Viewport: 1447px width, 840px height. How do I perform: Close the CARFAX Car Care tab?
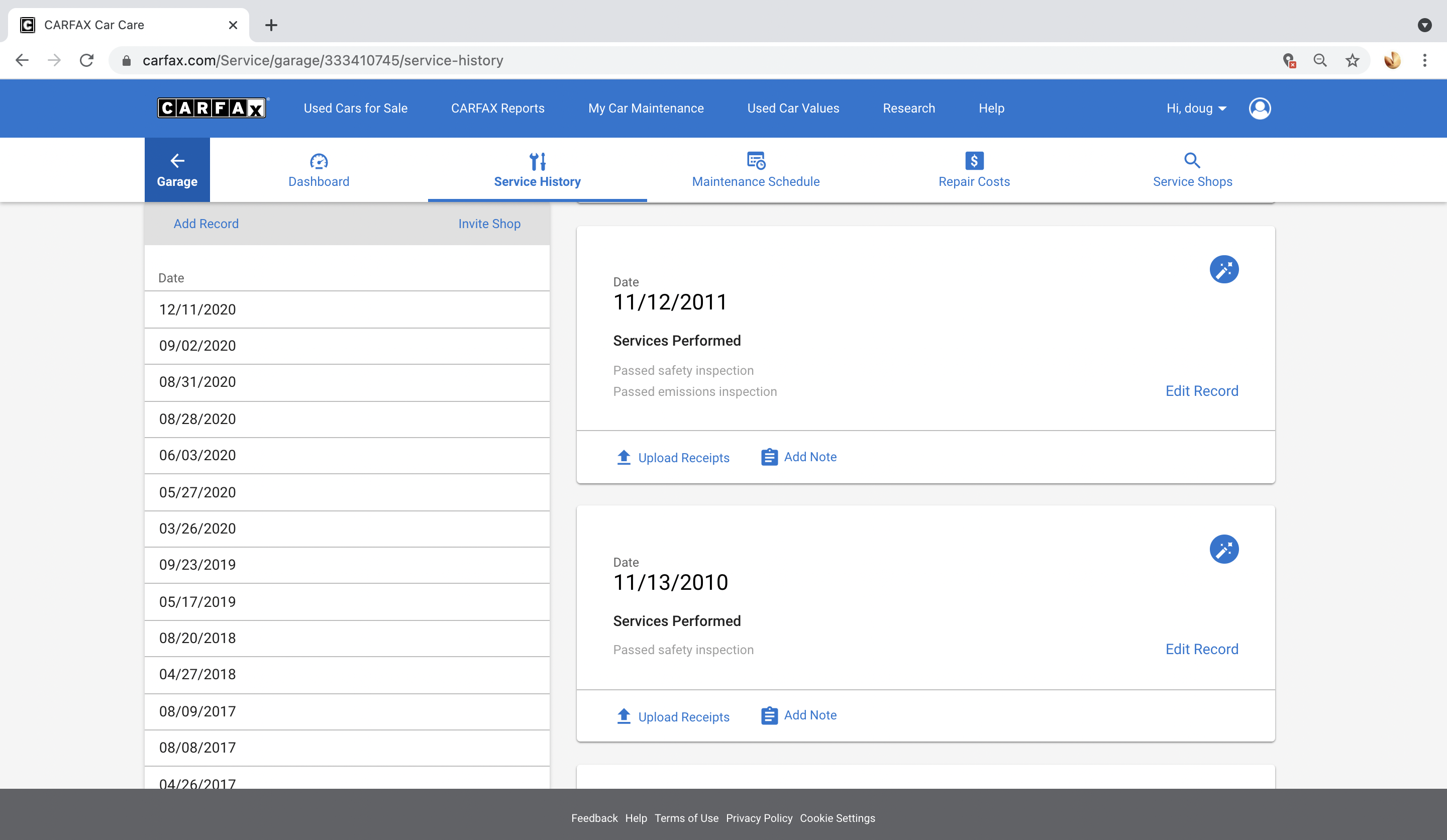(233, 25)
